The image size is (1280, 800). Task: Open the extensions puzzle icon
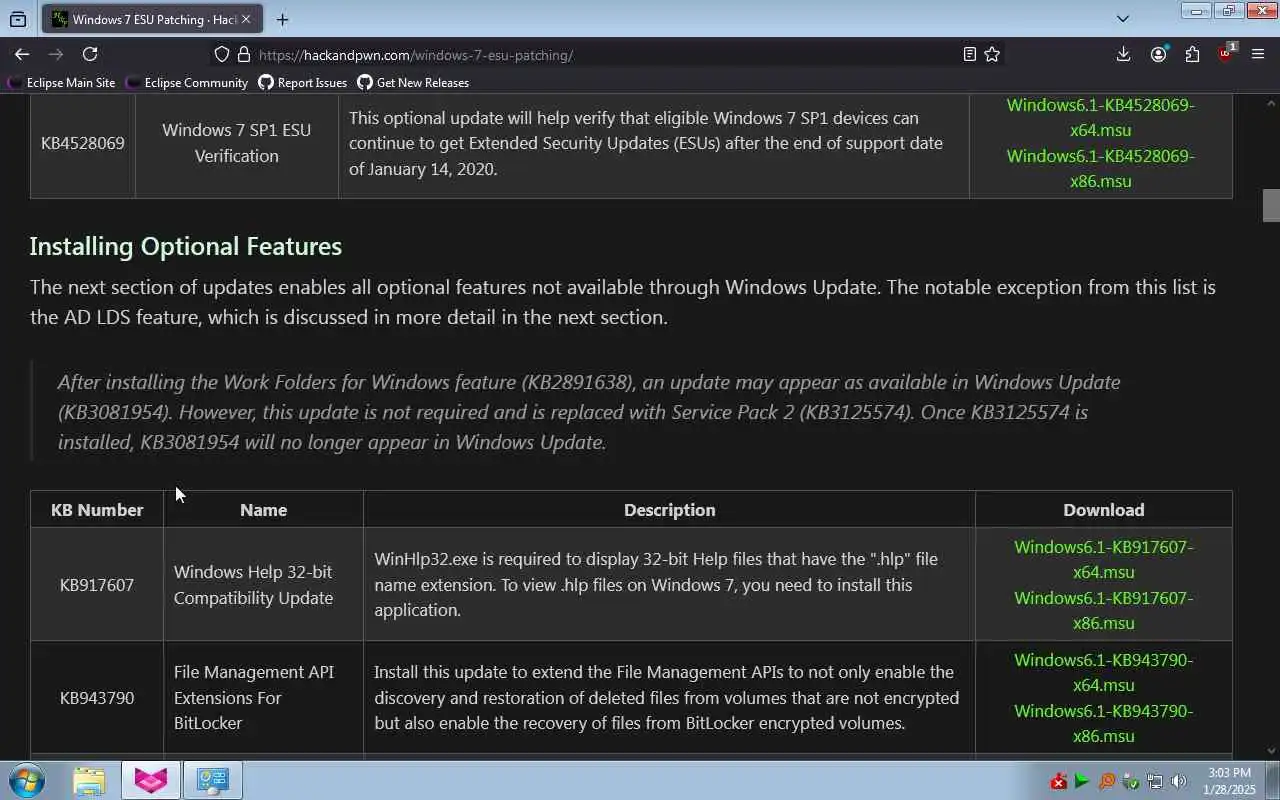[1192, 54]
